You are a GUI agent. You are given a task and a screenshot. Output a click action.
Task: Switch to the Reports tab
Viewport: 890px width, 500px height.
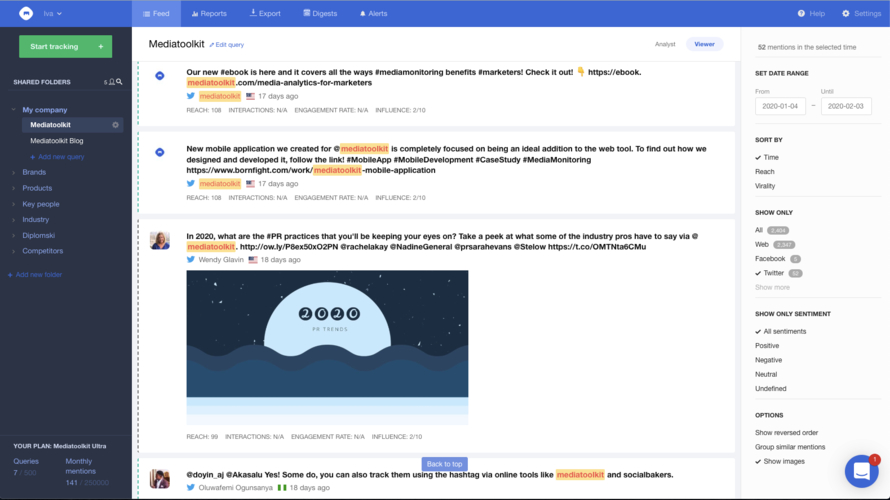coord(209,14)
